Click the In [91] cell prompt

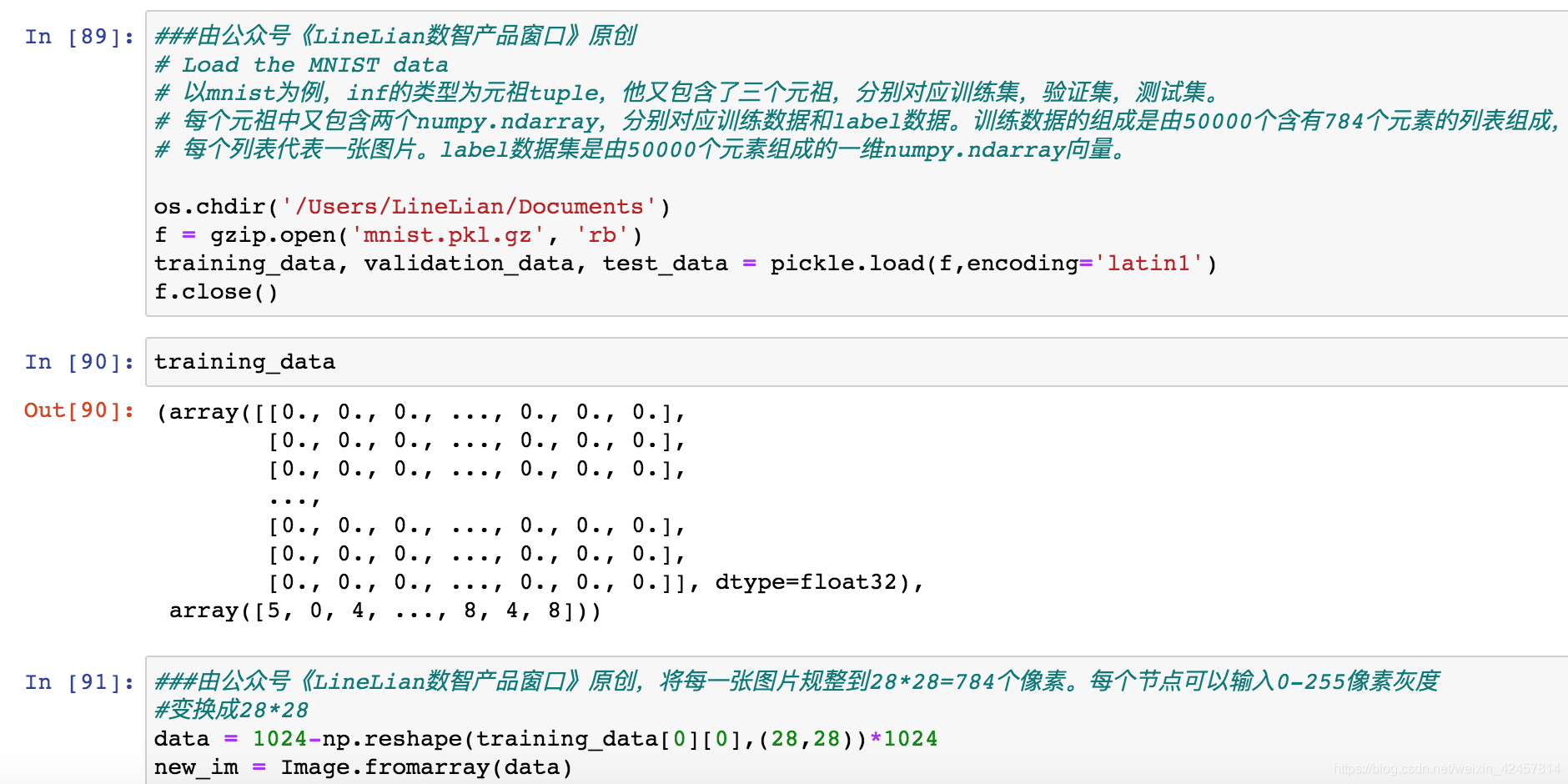(78, 682)
